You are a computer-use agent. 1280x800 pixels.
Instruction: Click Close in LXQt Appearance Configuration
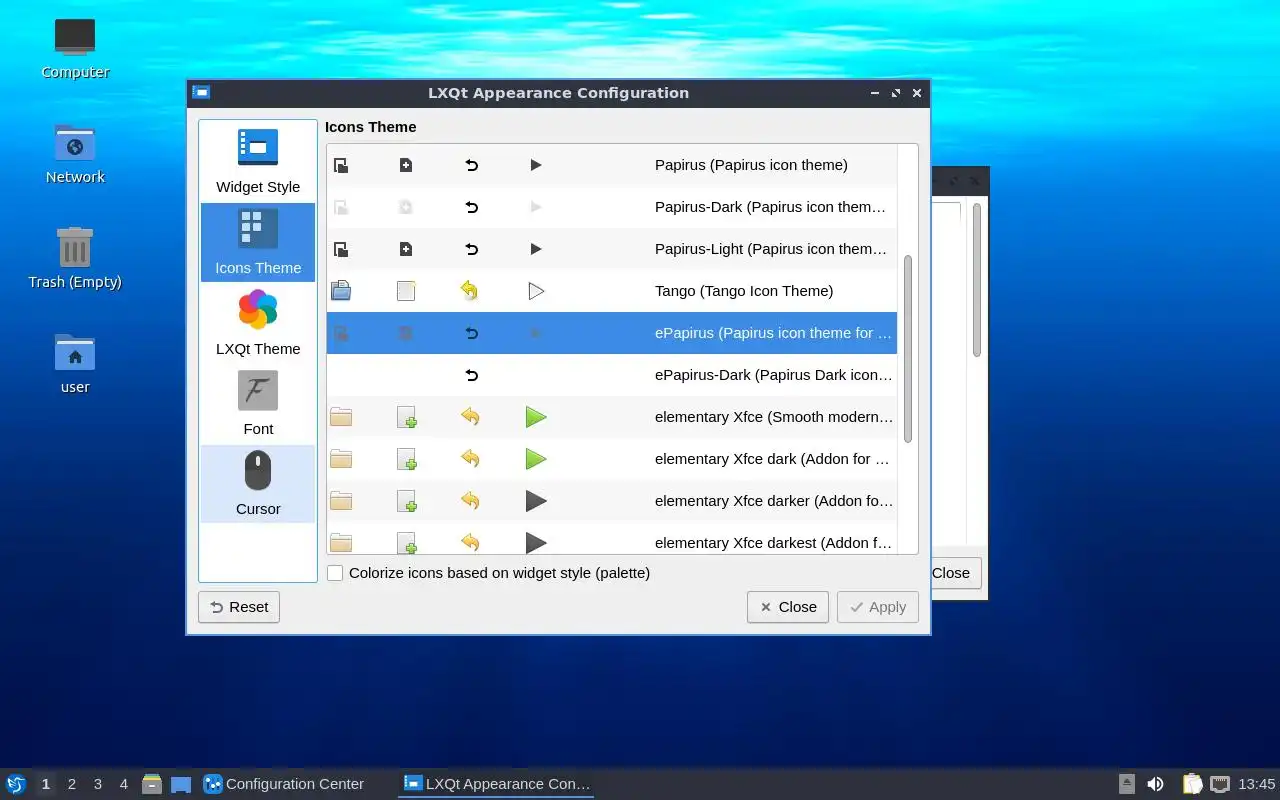788,607
